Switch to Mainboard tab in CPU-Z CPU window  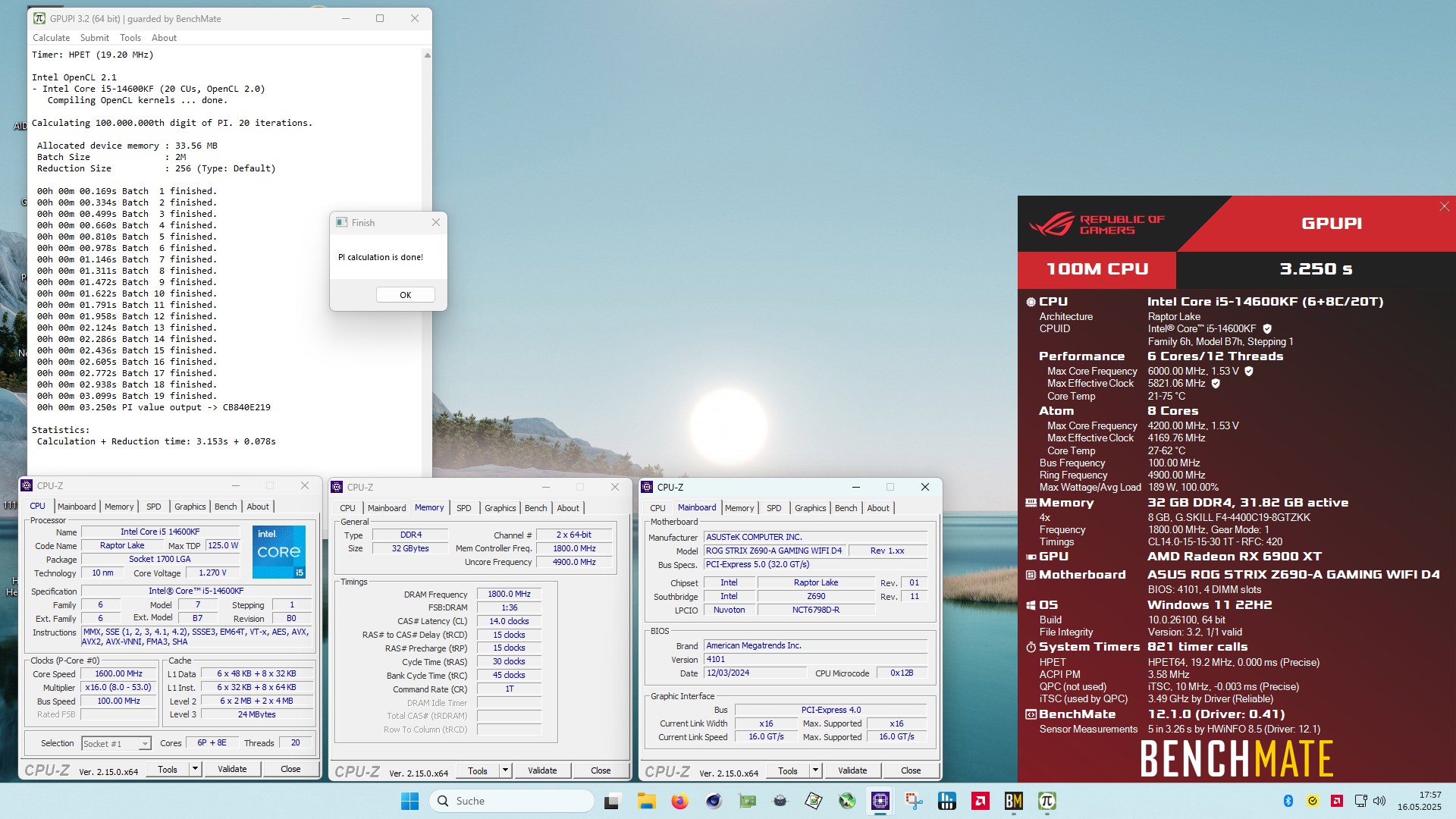(77, 507)
